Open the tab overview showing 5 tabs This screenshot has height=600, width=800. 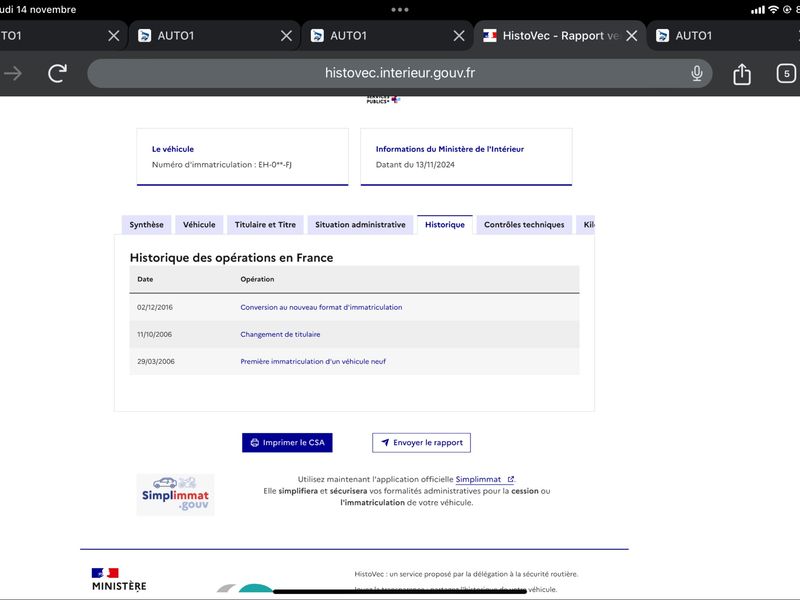(x=786, y=73)
